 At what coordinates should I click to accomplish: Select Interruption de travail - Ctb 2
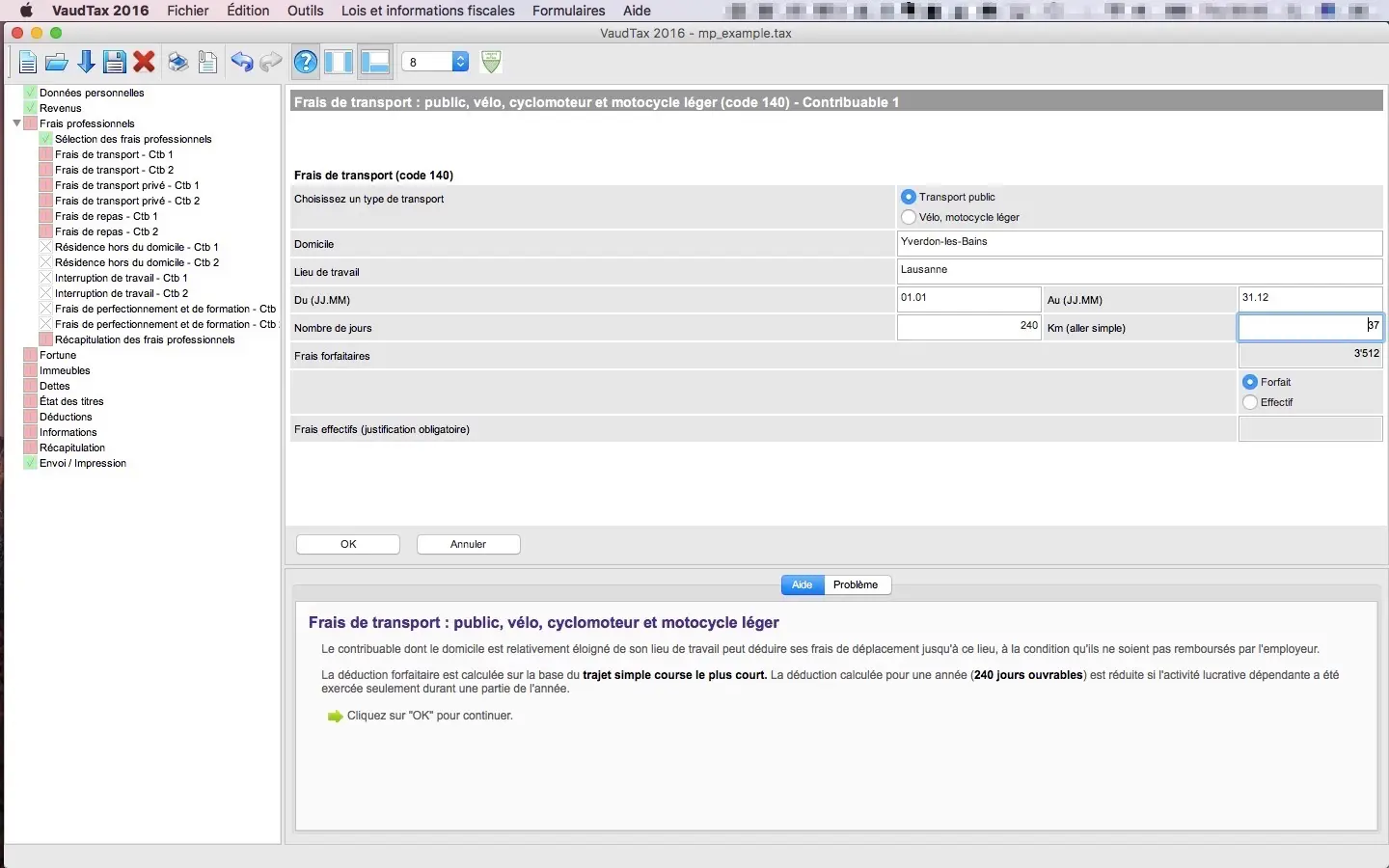pos(122,293)
